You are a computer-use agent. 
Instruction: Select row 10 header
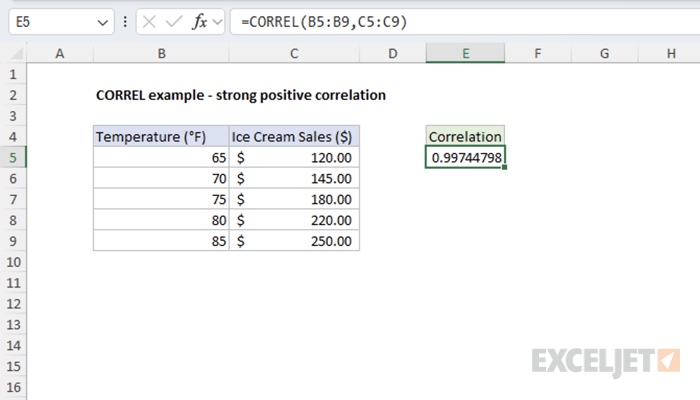tap(13, 262)
